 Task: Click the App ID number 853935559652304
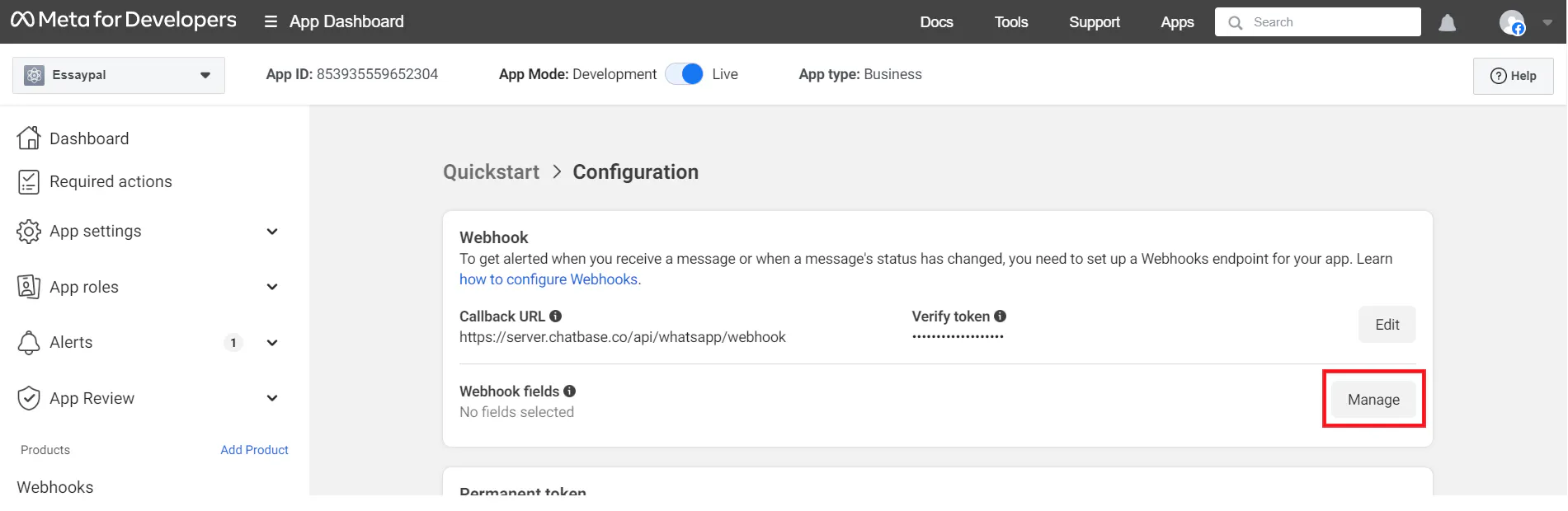coord(378,74)
